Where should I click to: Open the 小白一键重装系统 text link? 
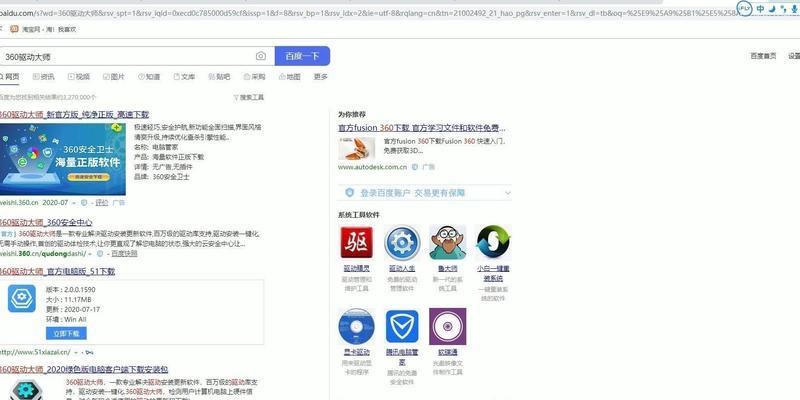click(493, 273)
